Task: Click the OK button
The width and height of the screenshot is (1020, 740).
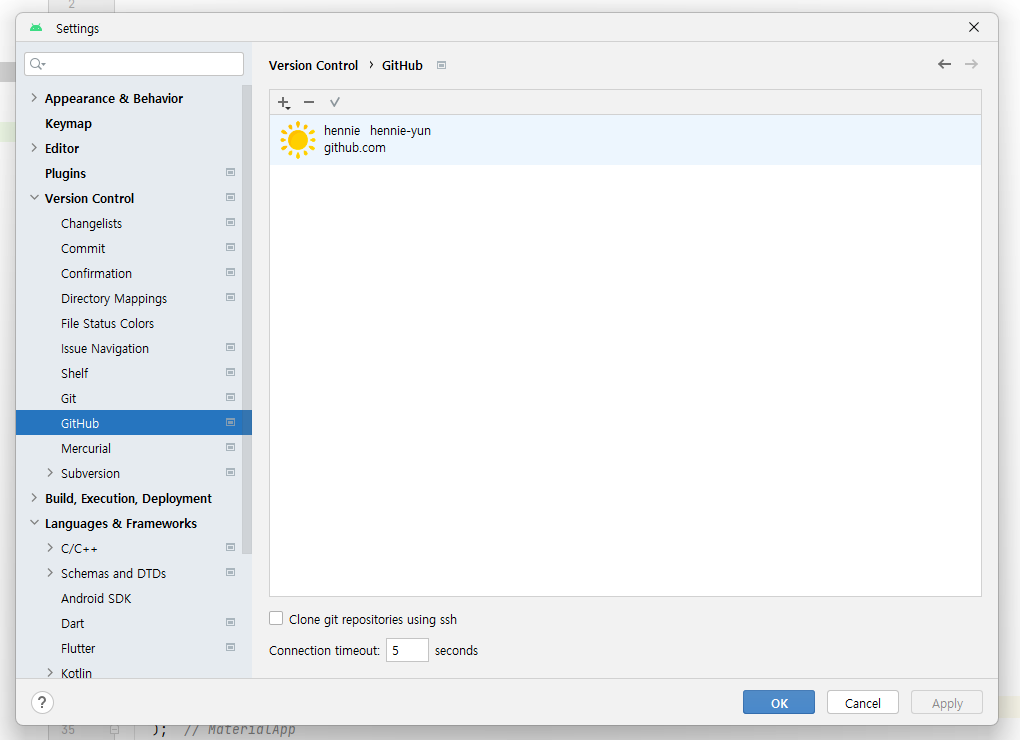Action: [779, 702]
